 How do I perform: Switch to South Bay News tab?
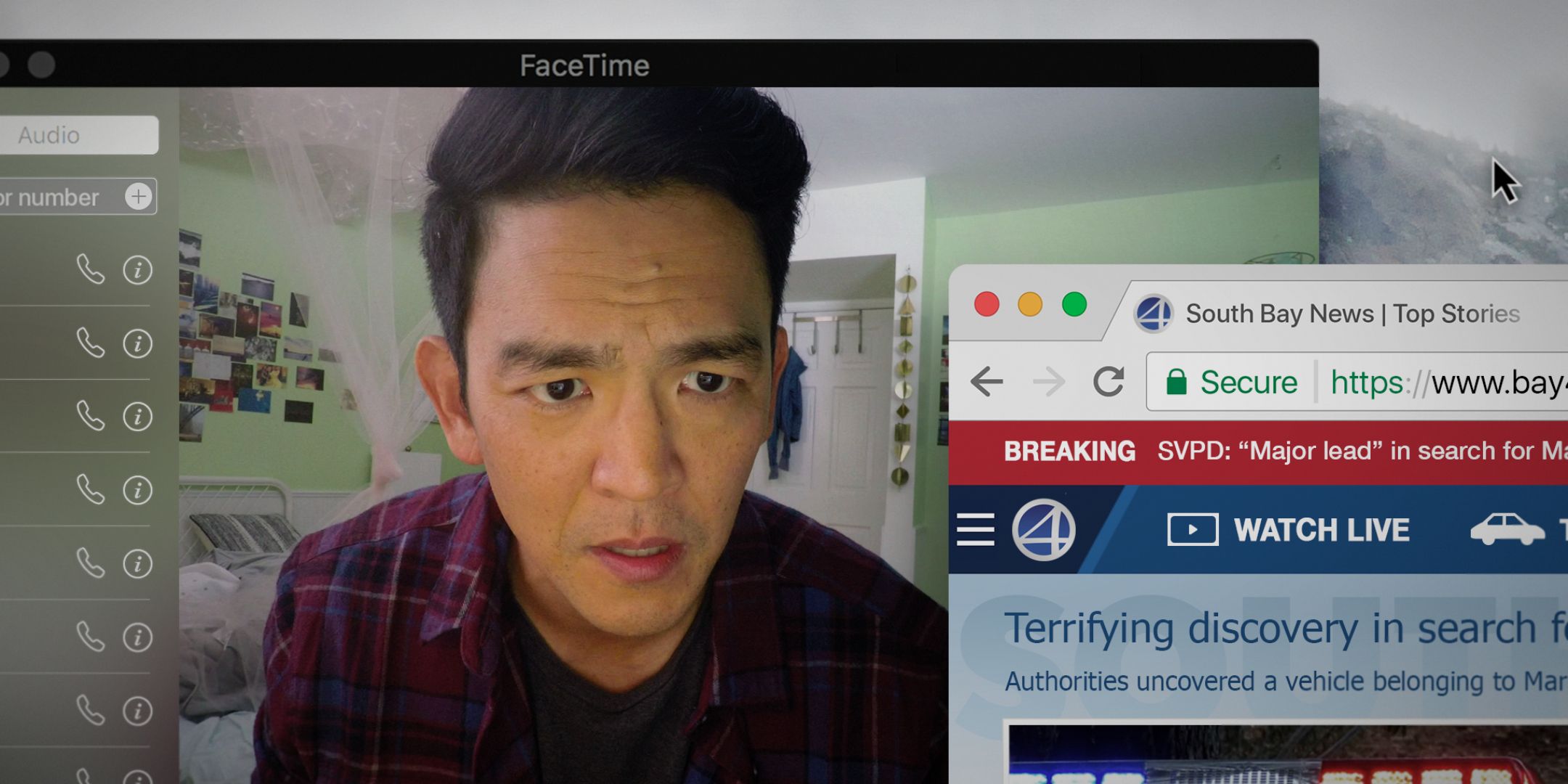click(x=1350, y=314)
